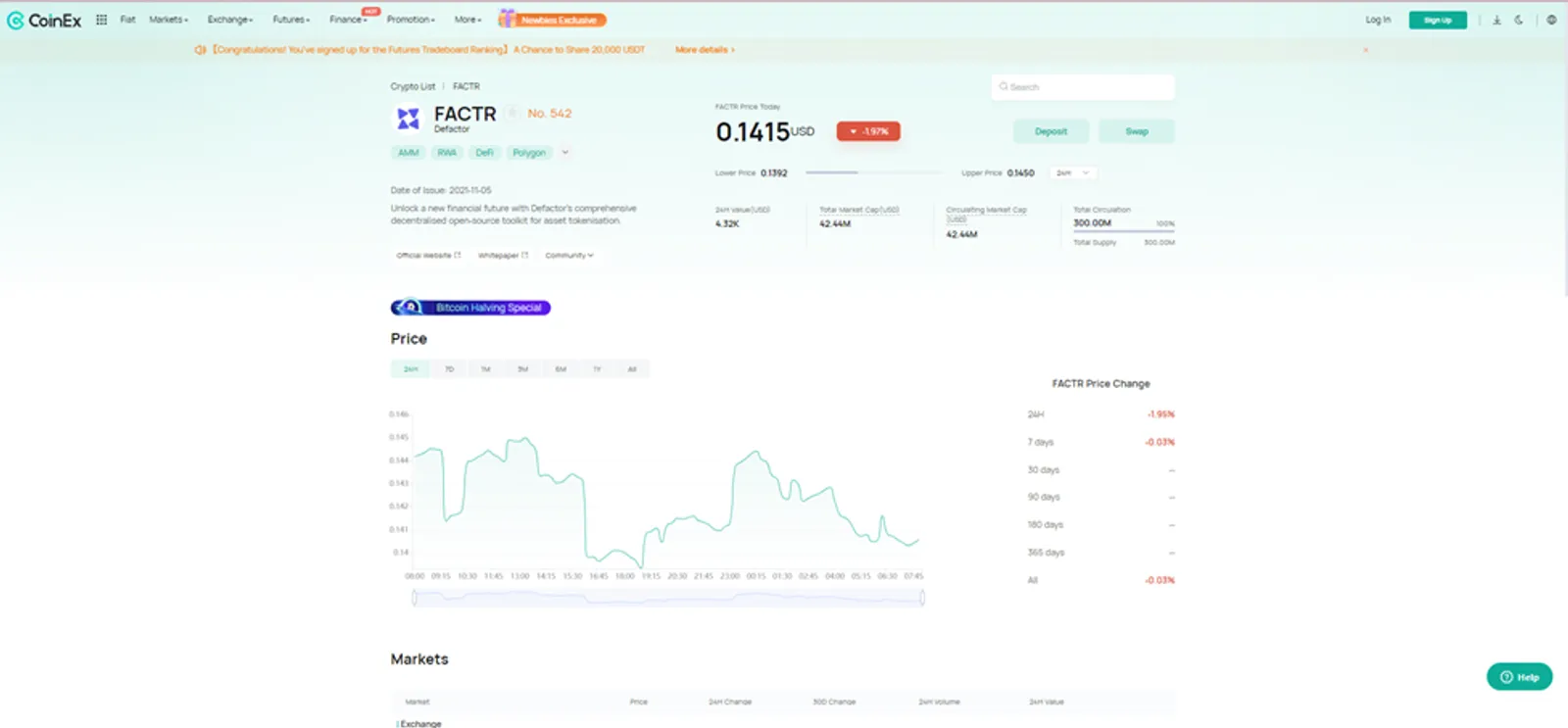Click the Sign Up button
The width and height of the screenshot is (1568, 728).
point(1438,20)
